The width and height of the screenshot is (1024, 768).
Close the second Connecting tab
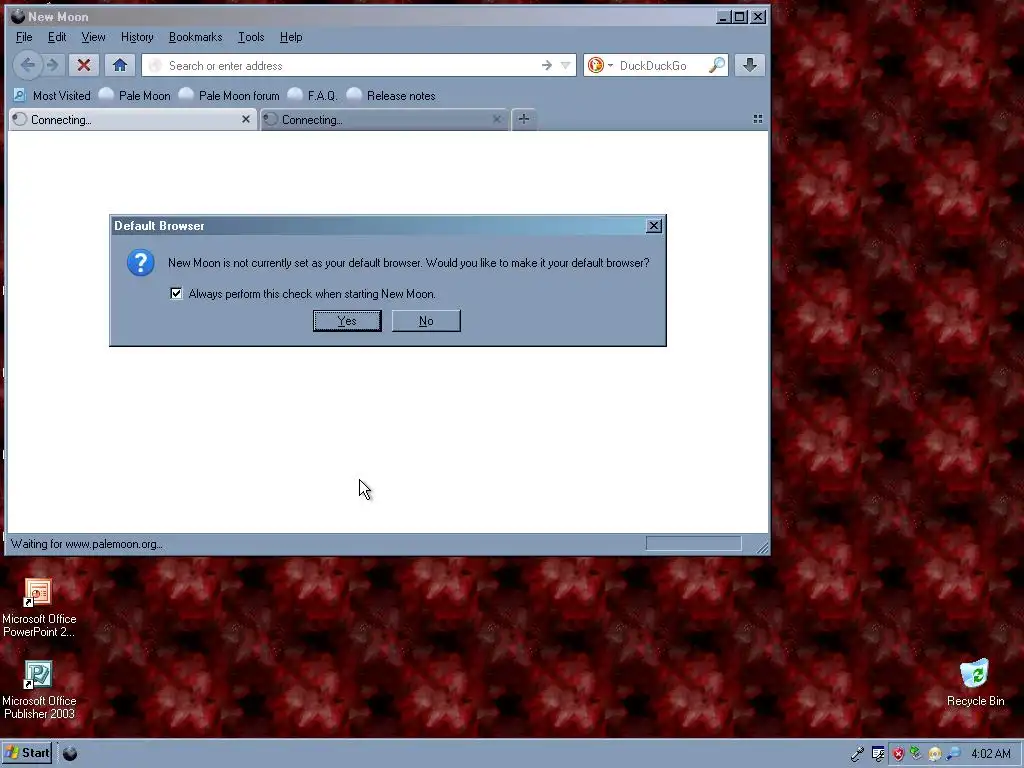(496, 119)
